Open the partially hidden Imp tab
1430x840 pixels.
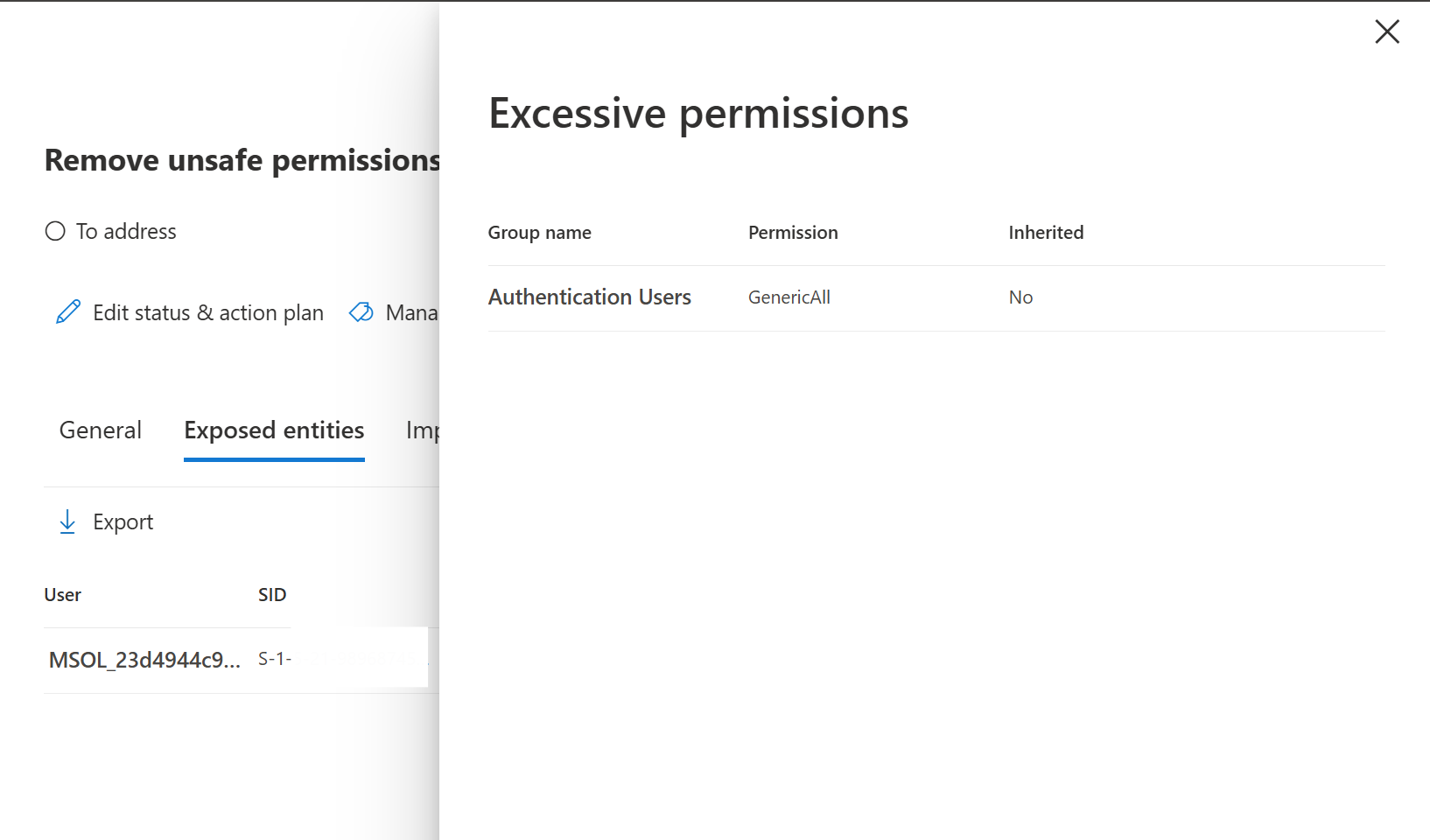pyautogui.click(x=422, y=430)
